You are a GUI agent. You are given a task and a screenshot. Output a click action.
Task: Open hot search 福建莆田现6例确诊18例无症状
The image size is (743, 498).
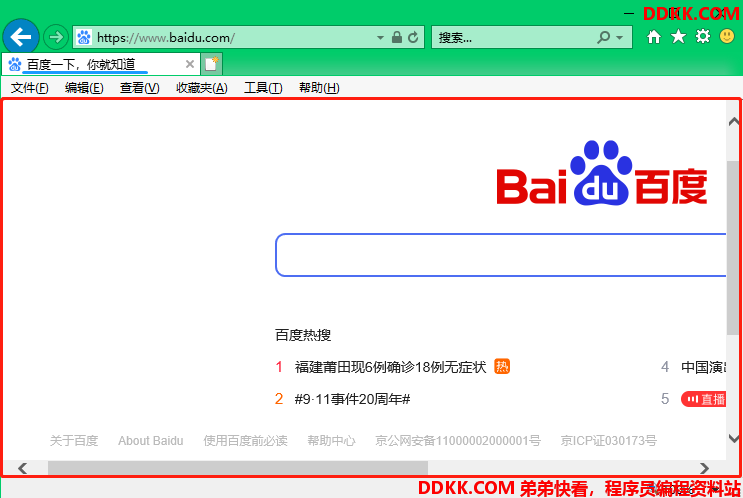tap(390, 367)
